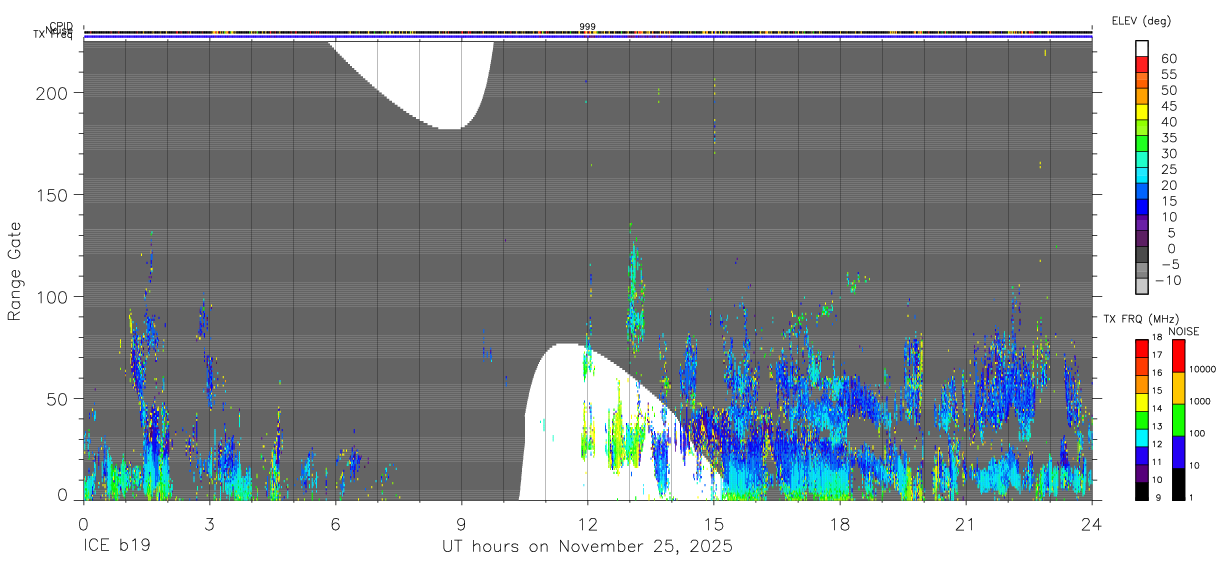Image resolution: width=1228 pixels, height=567 pixels.
Task: Click the white top segment of the ELEV color bar
Action: click(x=1141, y=48)
